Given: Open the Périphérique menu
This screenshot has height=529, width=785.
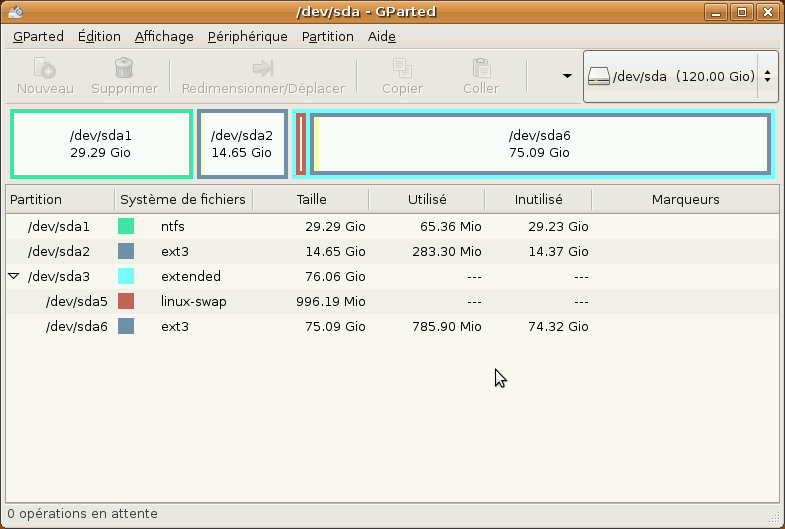Looking at the screenshot, I should click(x=247, y=36).
